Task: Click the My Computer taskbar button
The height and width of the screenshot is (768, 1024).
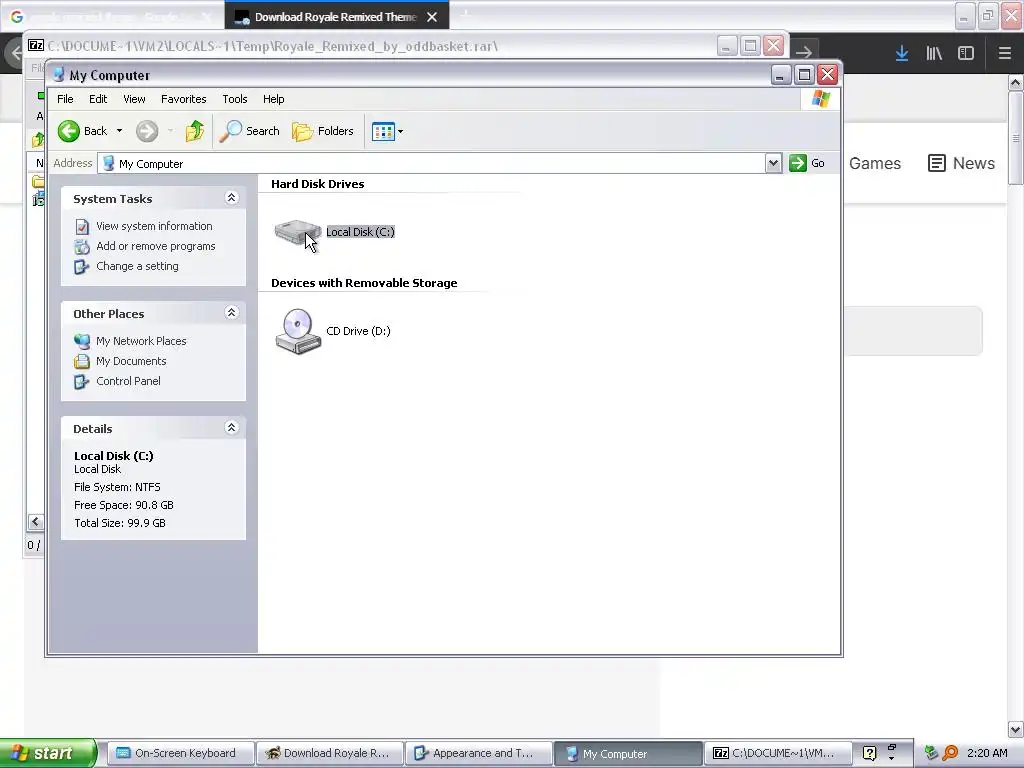Action: [628, 753]
